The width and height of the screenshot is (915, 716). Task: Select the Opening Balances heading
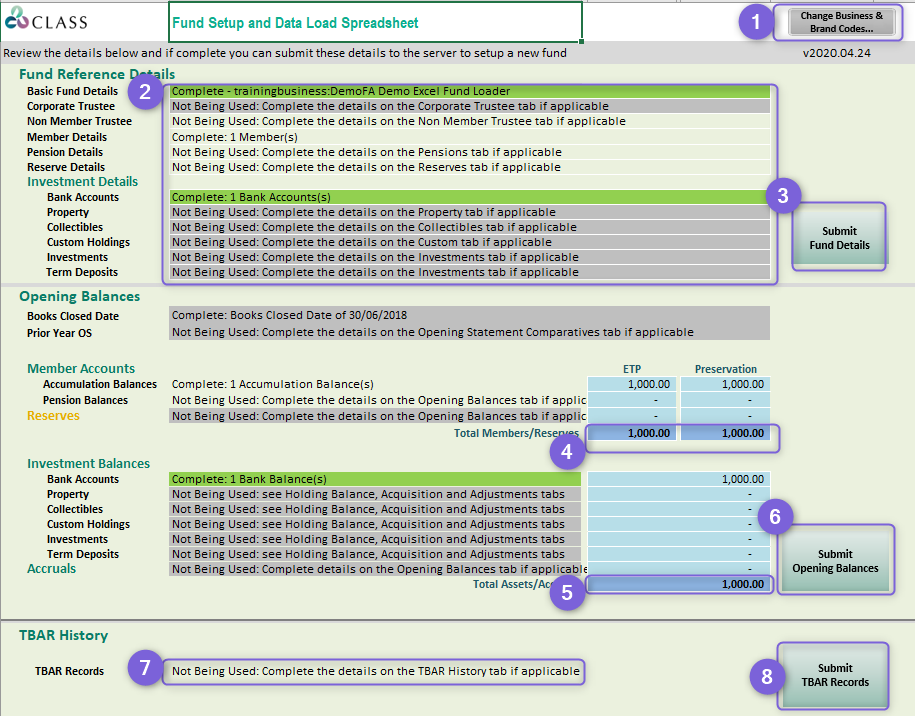pos(79,296)
